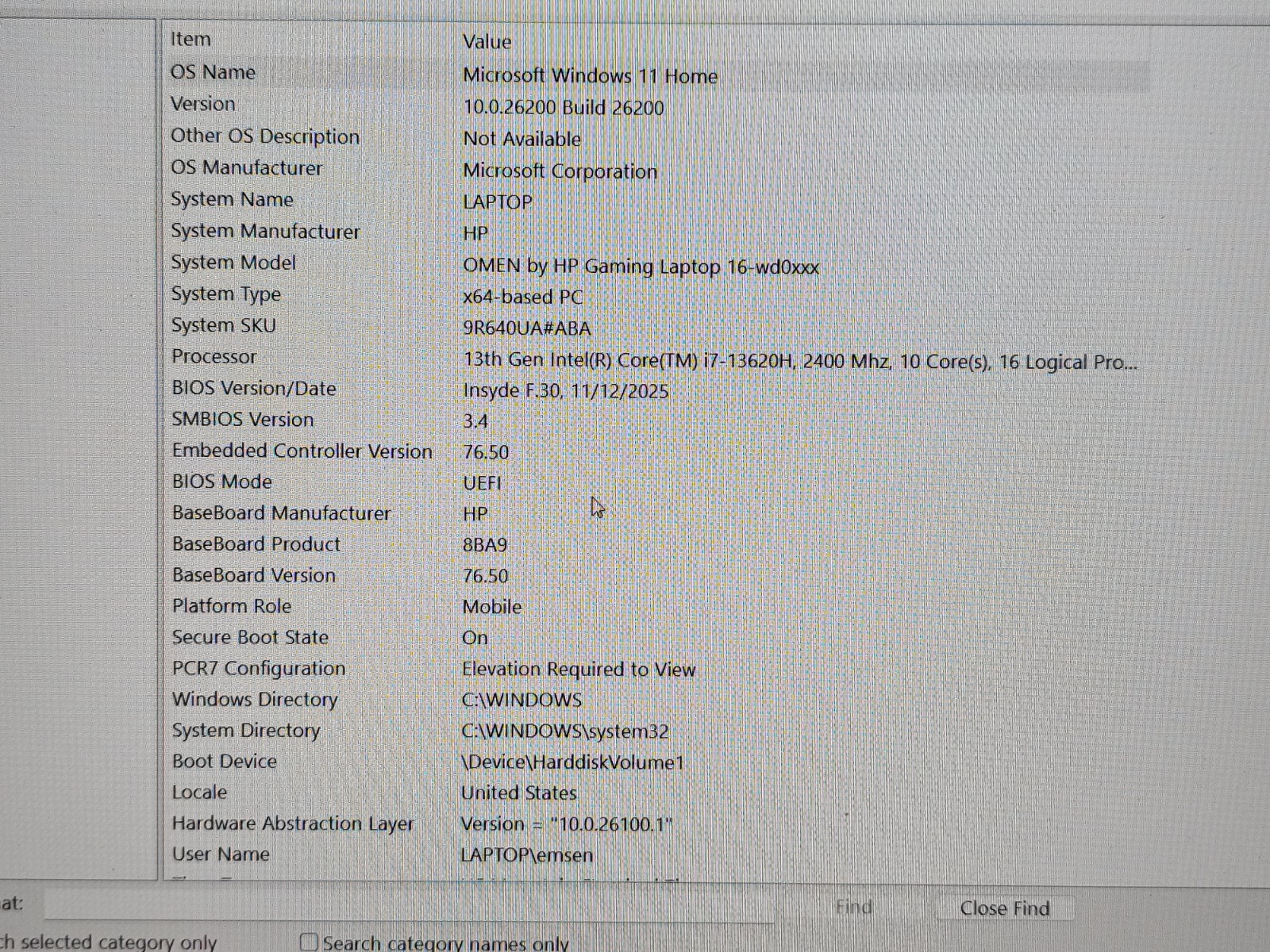Select the System Name row label
Viewport: 1270px width, 952px height.
[233, 200]
